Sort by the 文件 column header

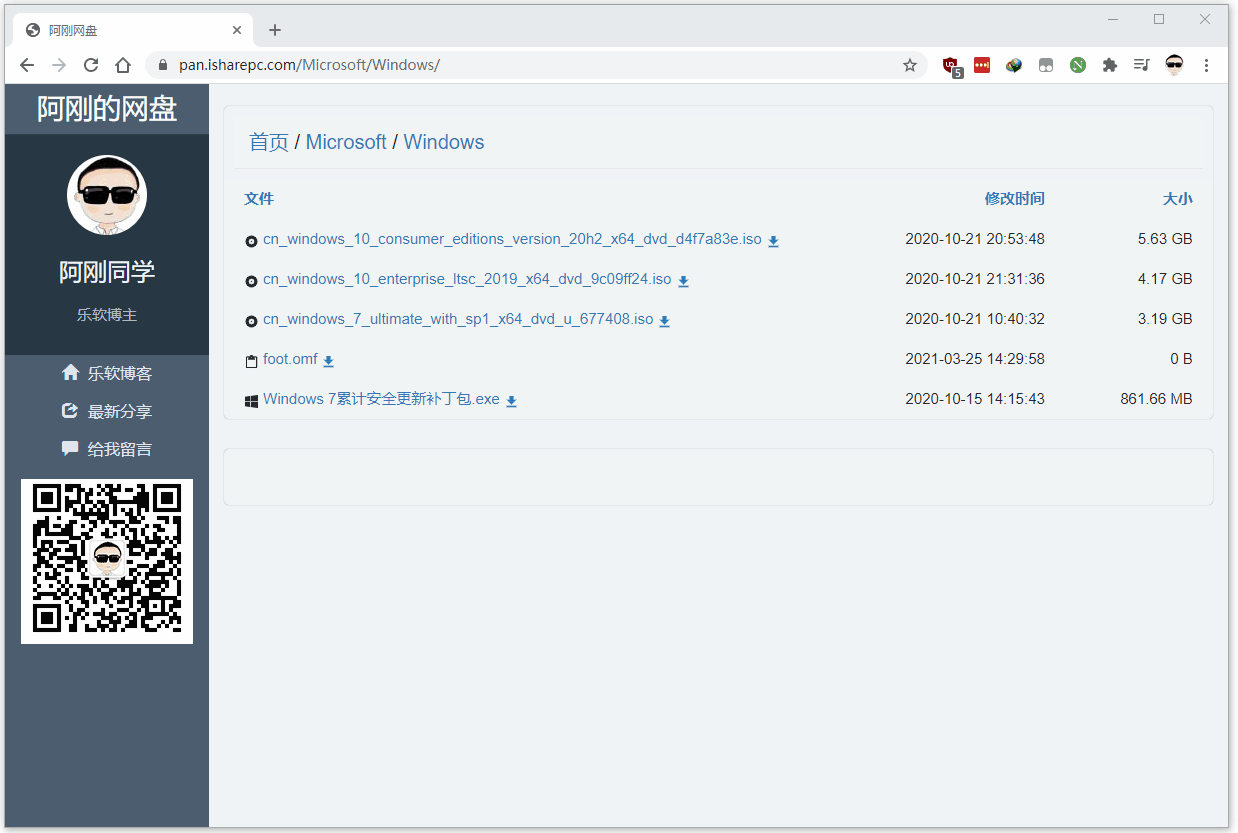tap(259, 199)
